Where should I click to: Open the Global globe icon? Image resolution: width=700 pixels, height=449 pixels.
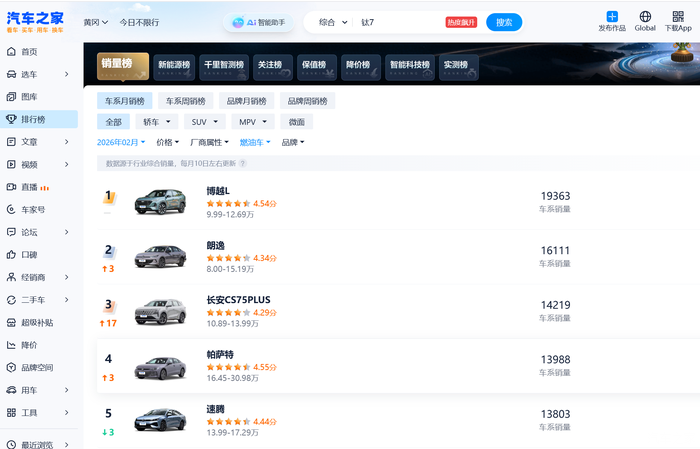pyautogui.click(x=645, y=17)
